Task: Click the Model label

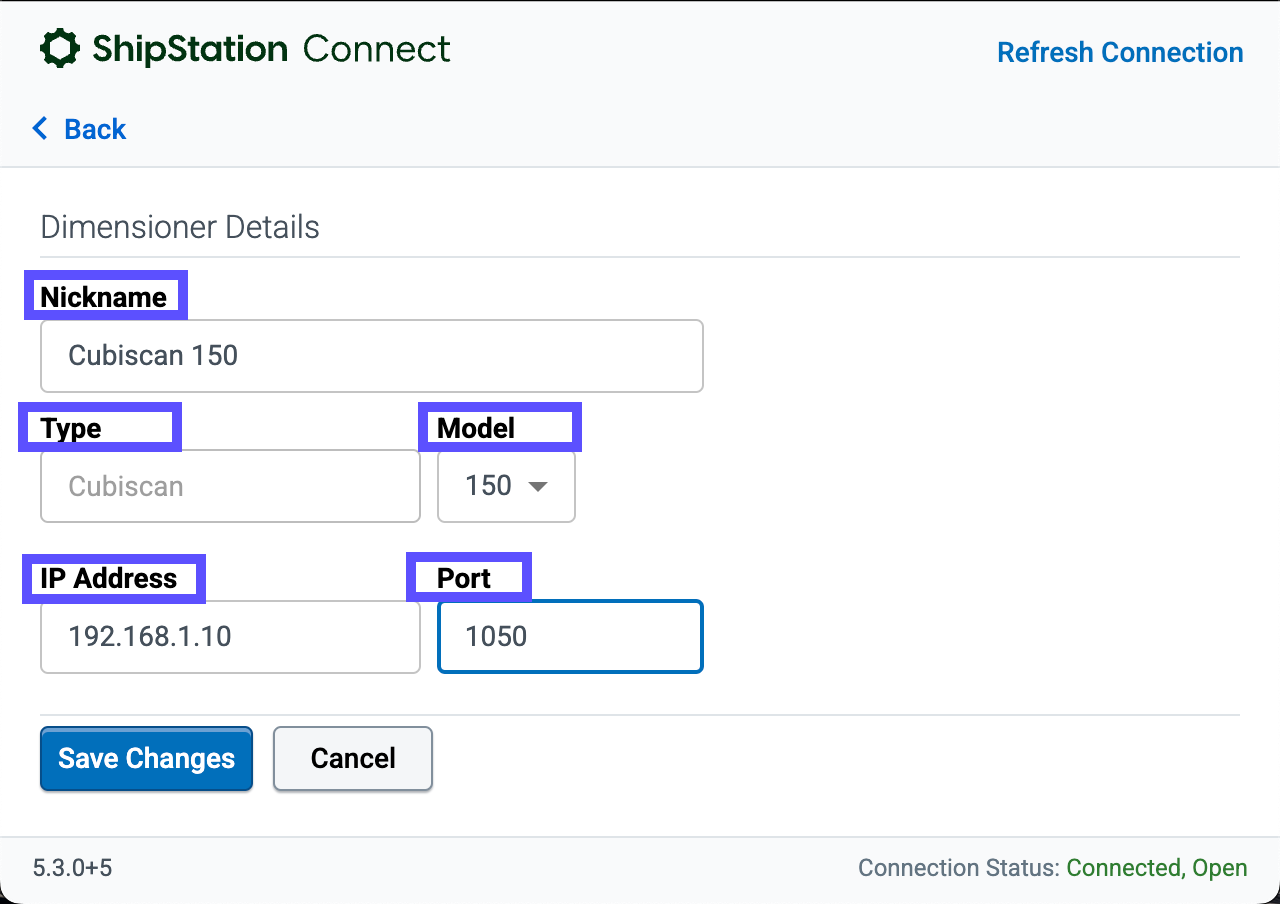Action: coord(476,428)
